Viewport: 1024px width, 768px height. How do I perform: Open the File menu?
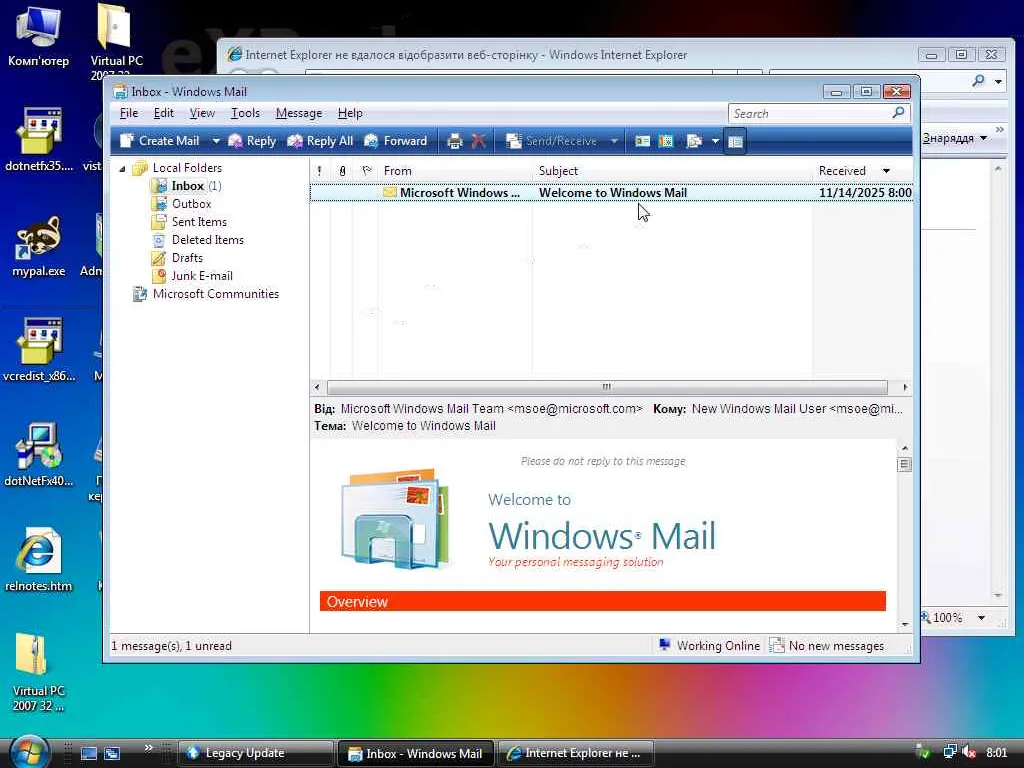click(129, 113)
